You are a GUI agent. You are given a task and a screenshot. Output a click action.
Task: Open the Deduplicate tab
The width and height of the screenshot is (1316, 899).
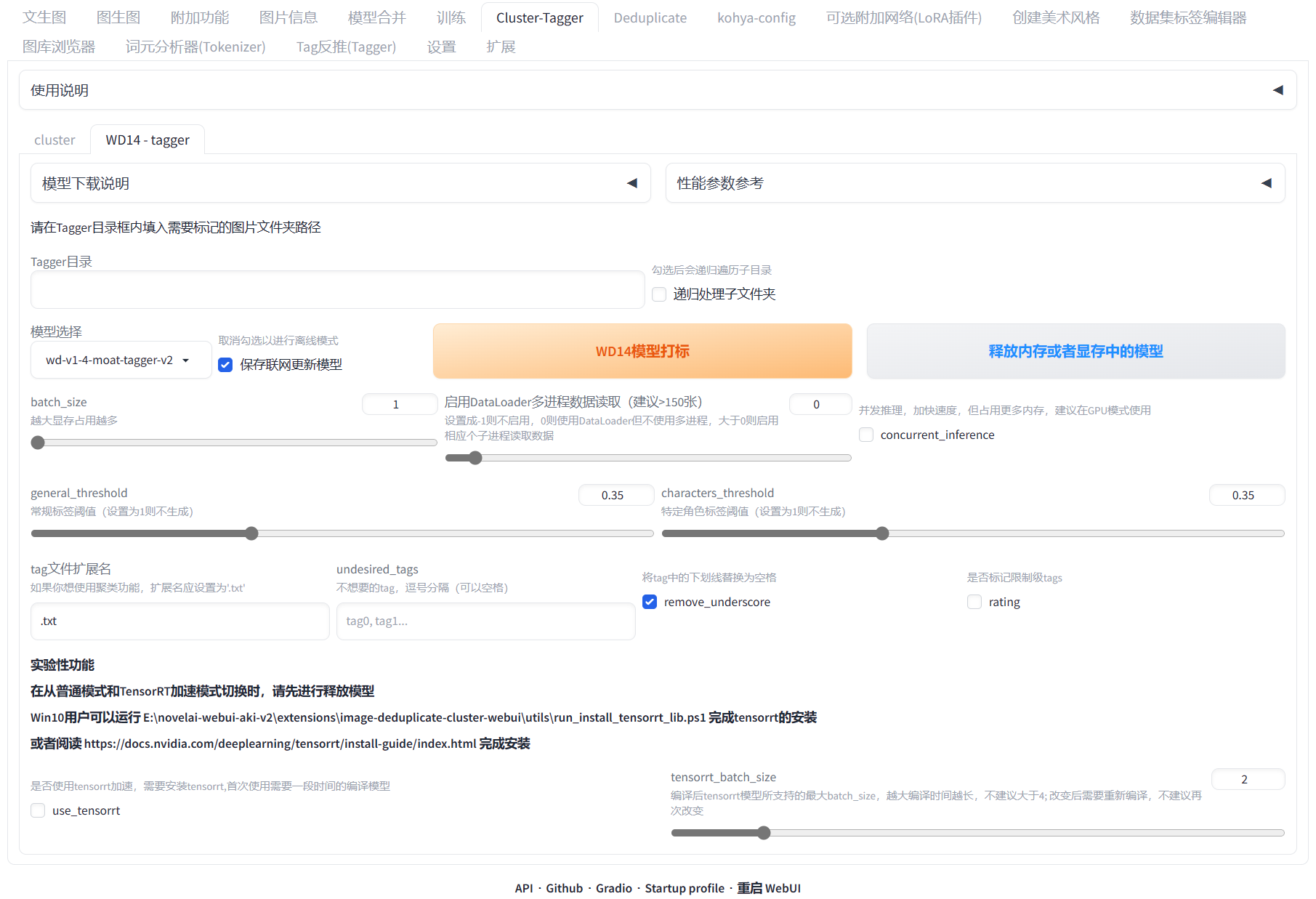[x=649, y=17]
